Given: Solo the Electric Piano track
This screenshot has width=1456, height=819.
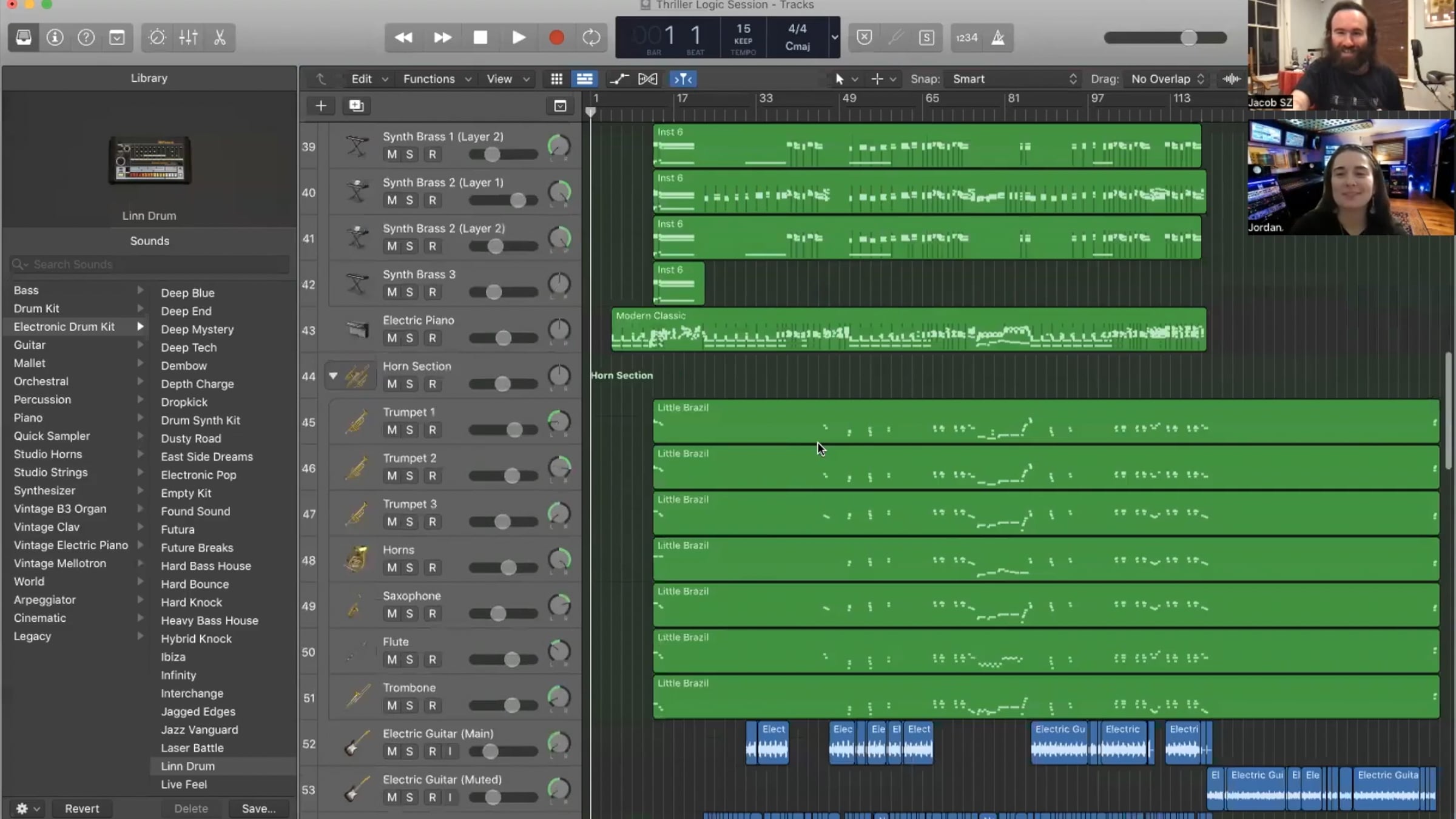Looking at the screenshot, I should (x=409, y=338).
